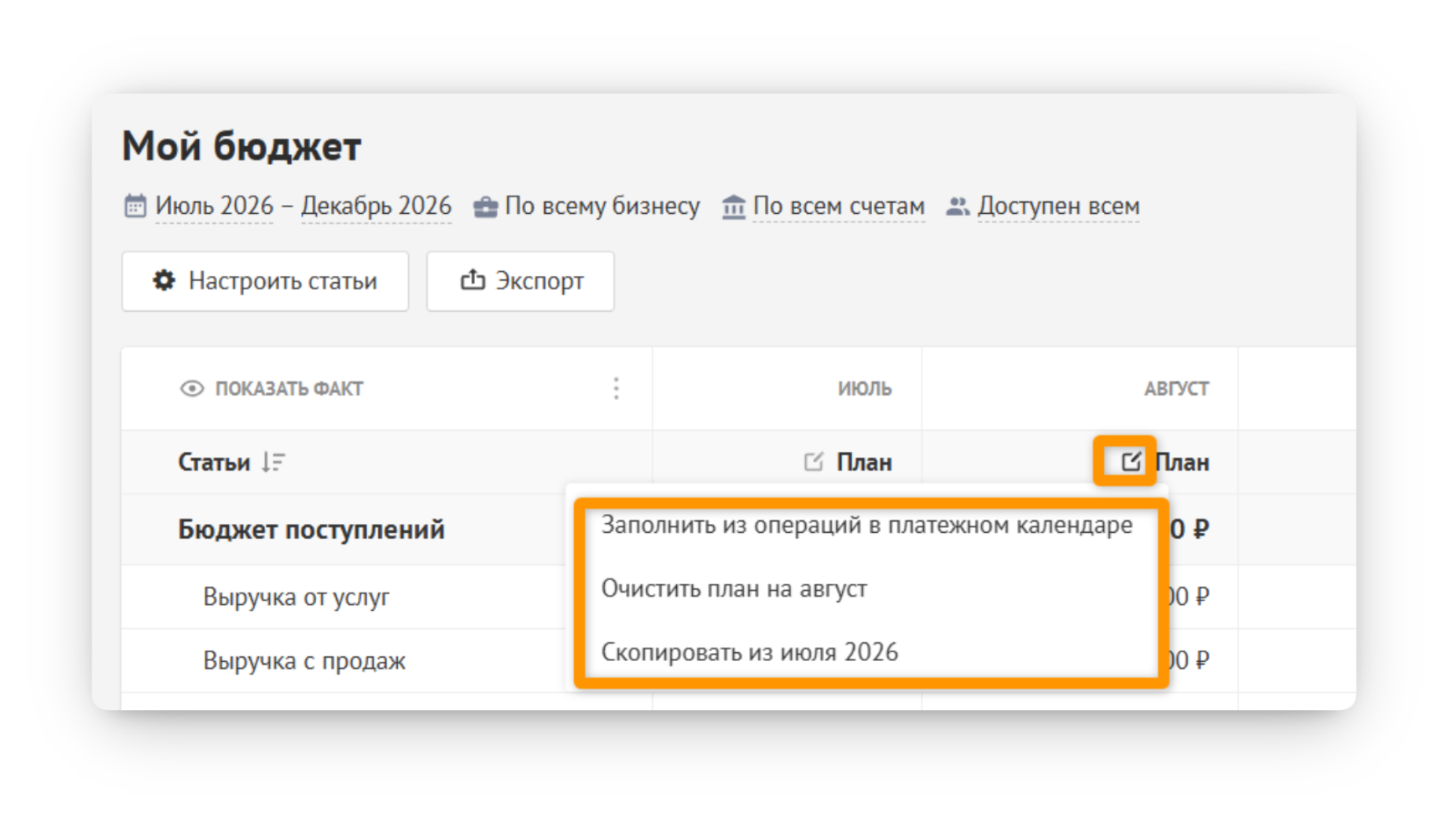Sort articles with the Статьи sort icon
This screenshot has width=1456, height=824.
[x=273, y=462]
